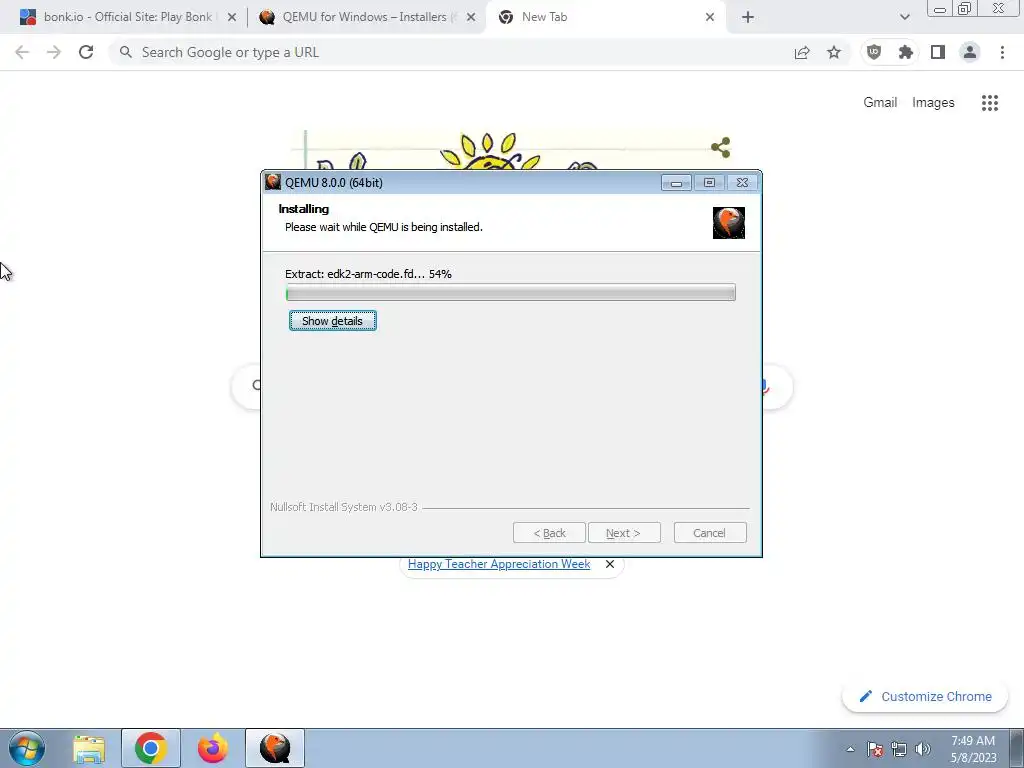
Task: Click the Show details button in the installer
Action: pos(332,321)
